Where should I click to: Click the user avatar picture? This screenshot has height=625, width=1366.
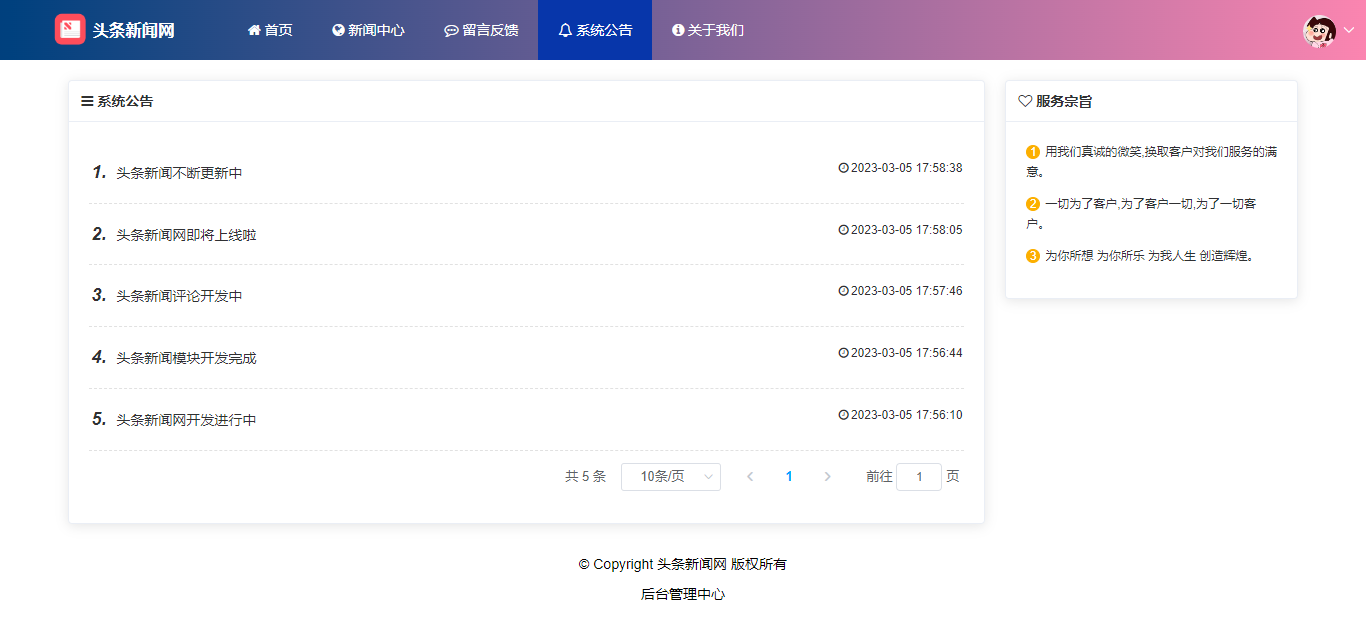pyautogui.click(x=1319, y=30)
